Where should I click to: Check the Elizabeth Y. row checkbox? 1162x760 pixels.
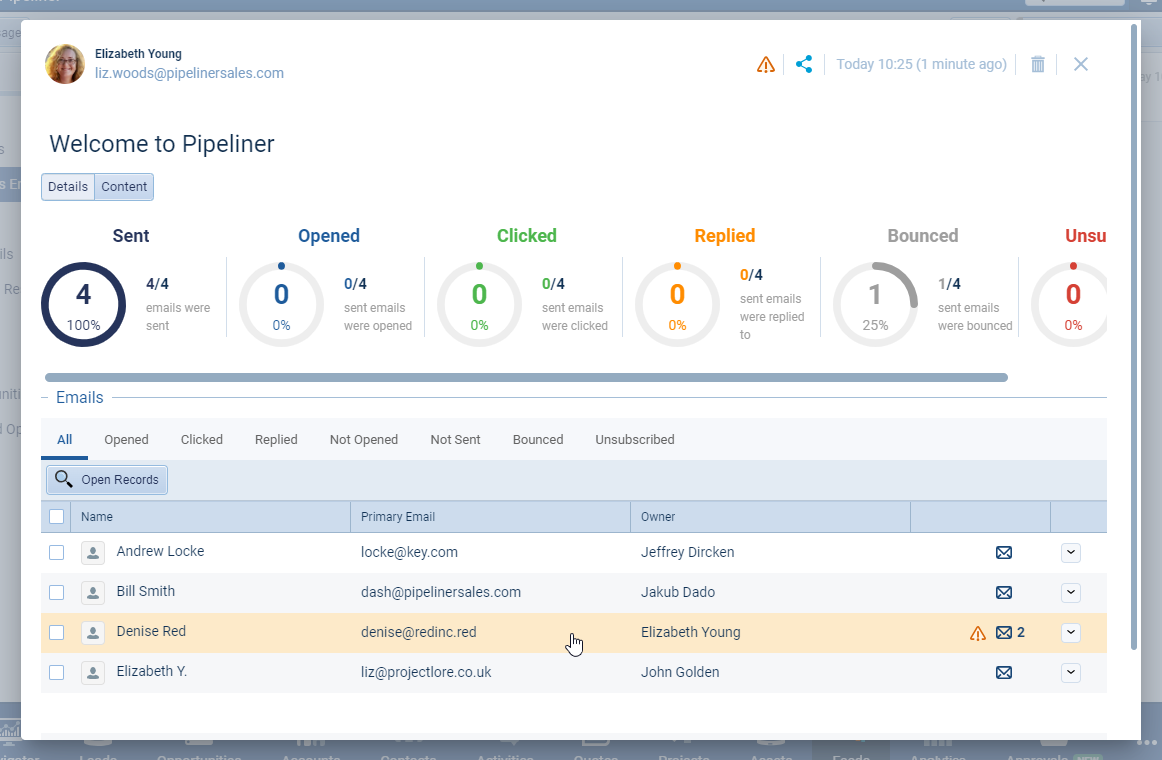56,673
